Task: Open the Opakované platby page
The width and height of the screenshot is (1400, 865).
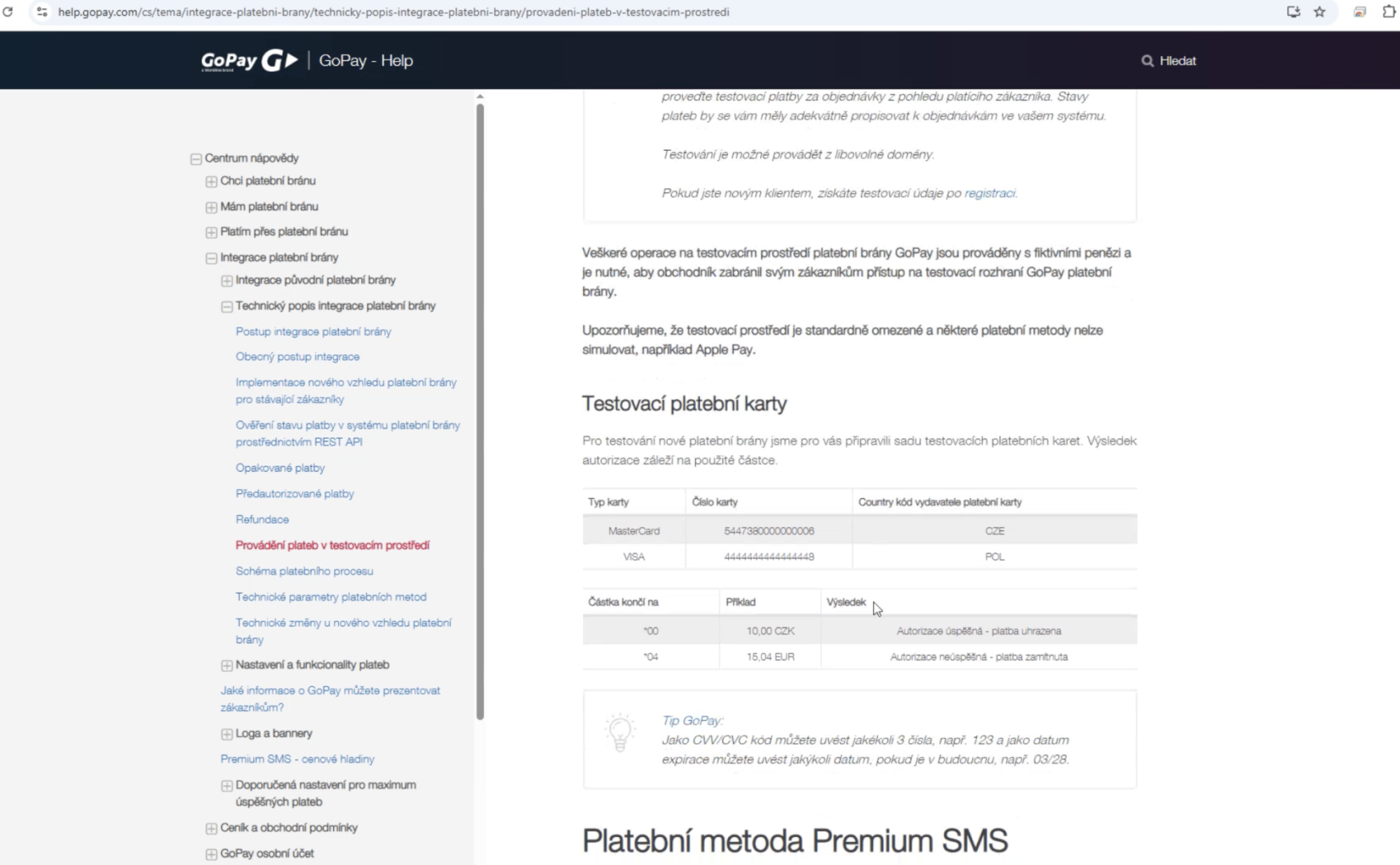Action: 280,468
